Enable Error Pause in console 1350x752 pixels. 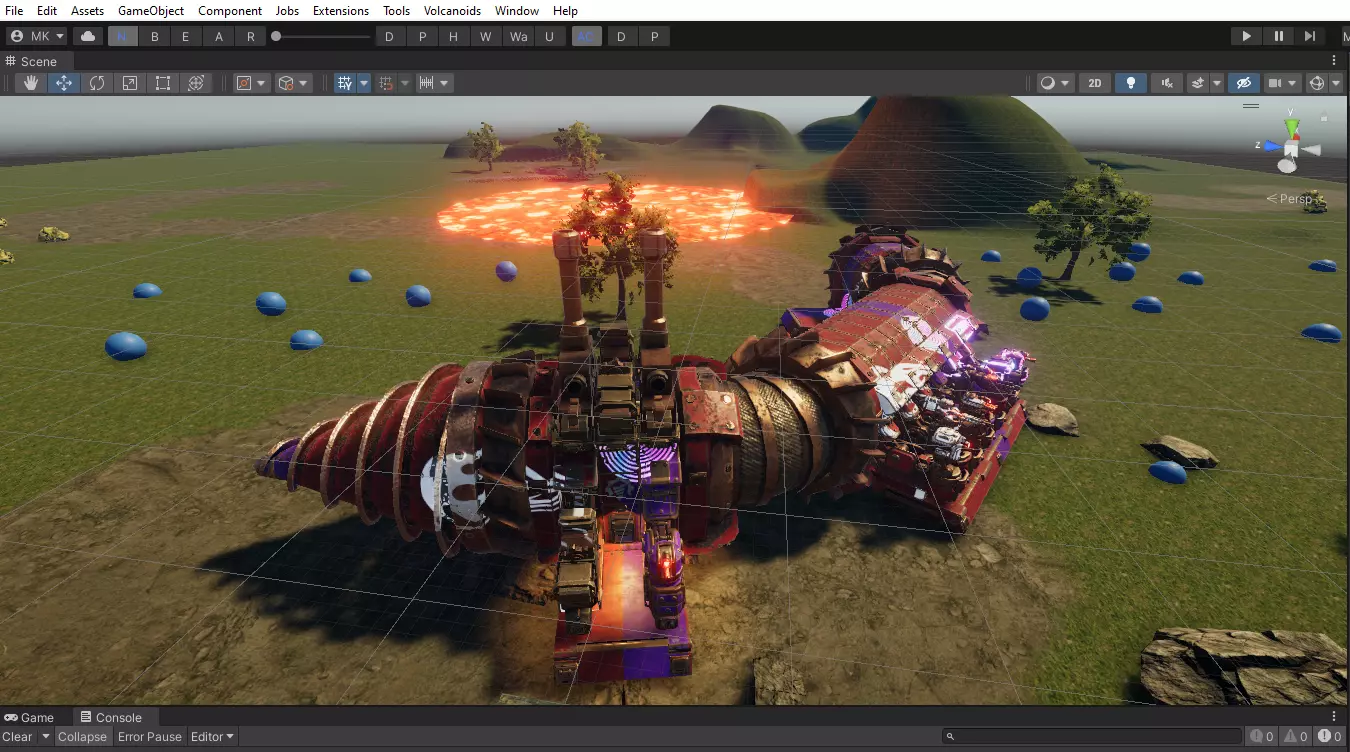click(x=150, y=737)
